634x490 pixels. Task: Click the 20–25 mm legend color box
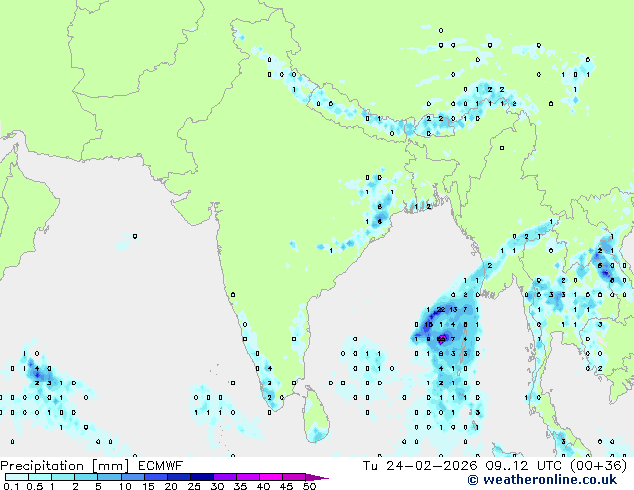pyautogui.click(x=179, y=477)
